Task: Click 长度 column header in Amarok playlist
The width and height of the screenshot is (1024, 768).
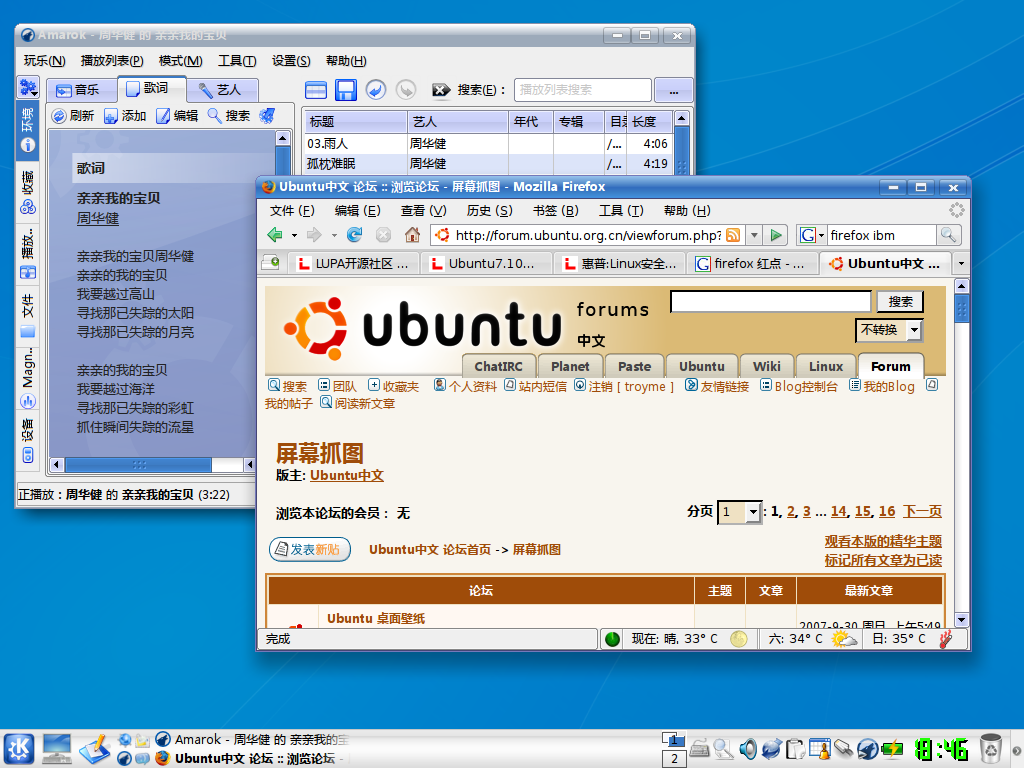Action: [x=650, y=121]
